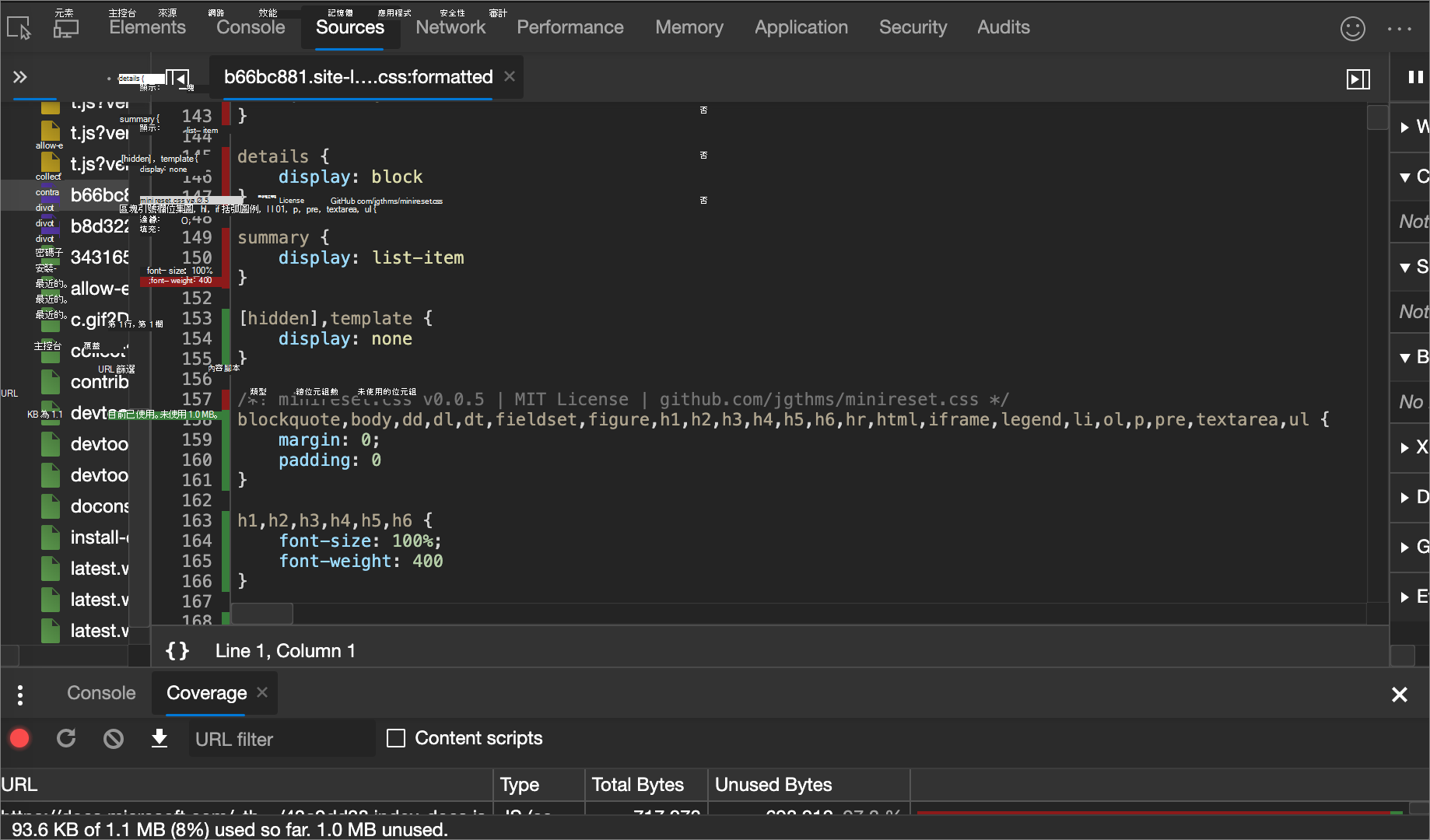This screenshot has height=840, width=1430.
Task: Expand more navigator tabs with double chevron
Action: pyautogui.click(x=20, y=77)
